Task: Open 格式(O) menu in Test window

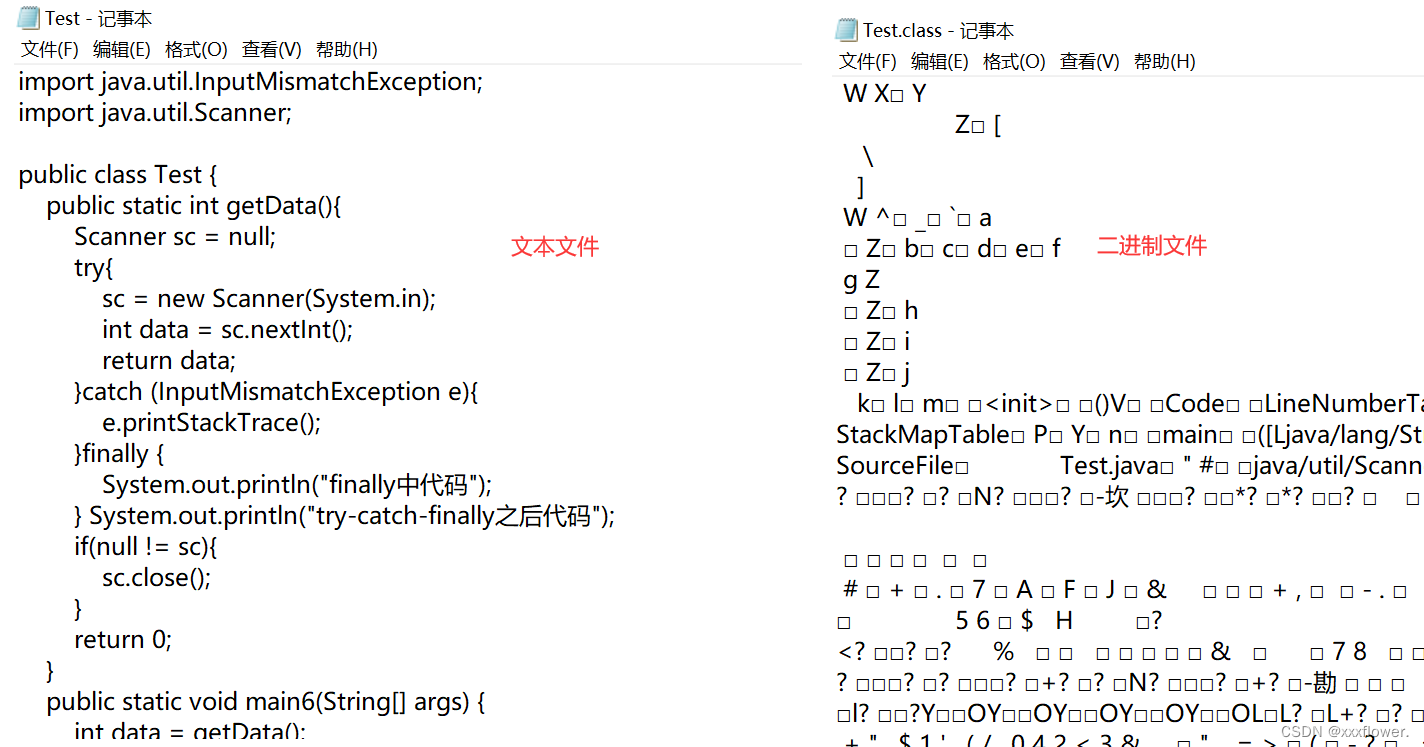Action: pos(196,49)
